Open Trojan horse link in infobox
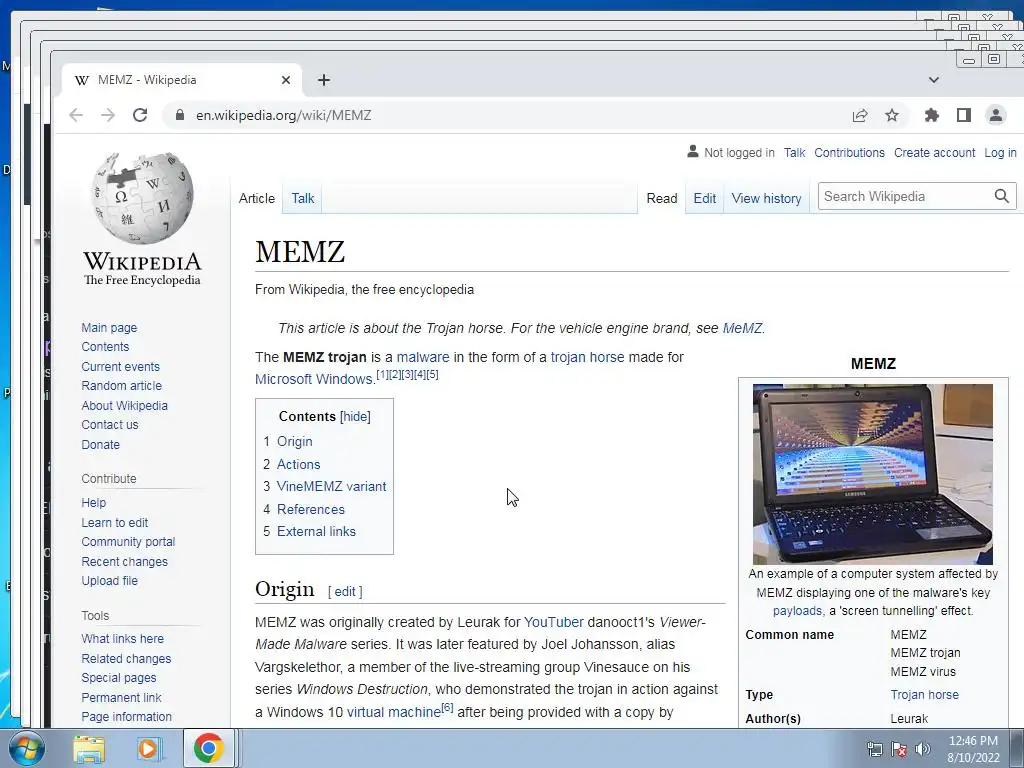This screenshot has height=768, width=1024. coord(924,695)
